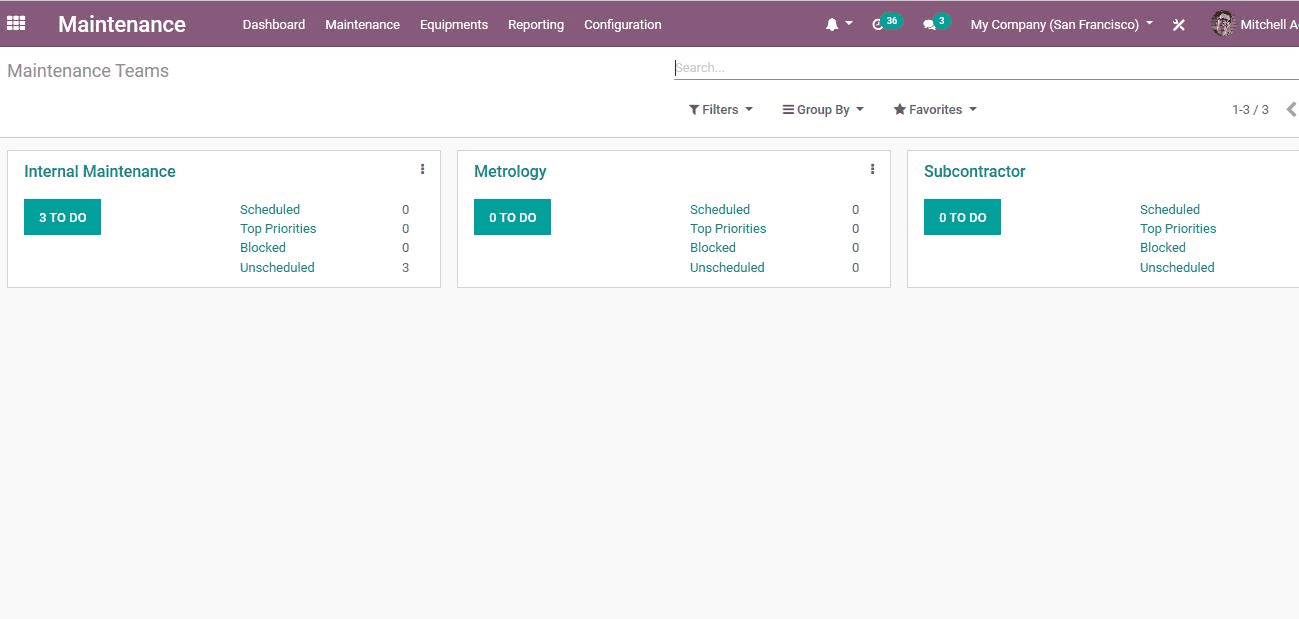Open activities clock icon with 36 badge
1299x619 pixels.
(x=886, y=23)
